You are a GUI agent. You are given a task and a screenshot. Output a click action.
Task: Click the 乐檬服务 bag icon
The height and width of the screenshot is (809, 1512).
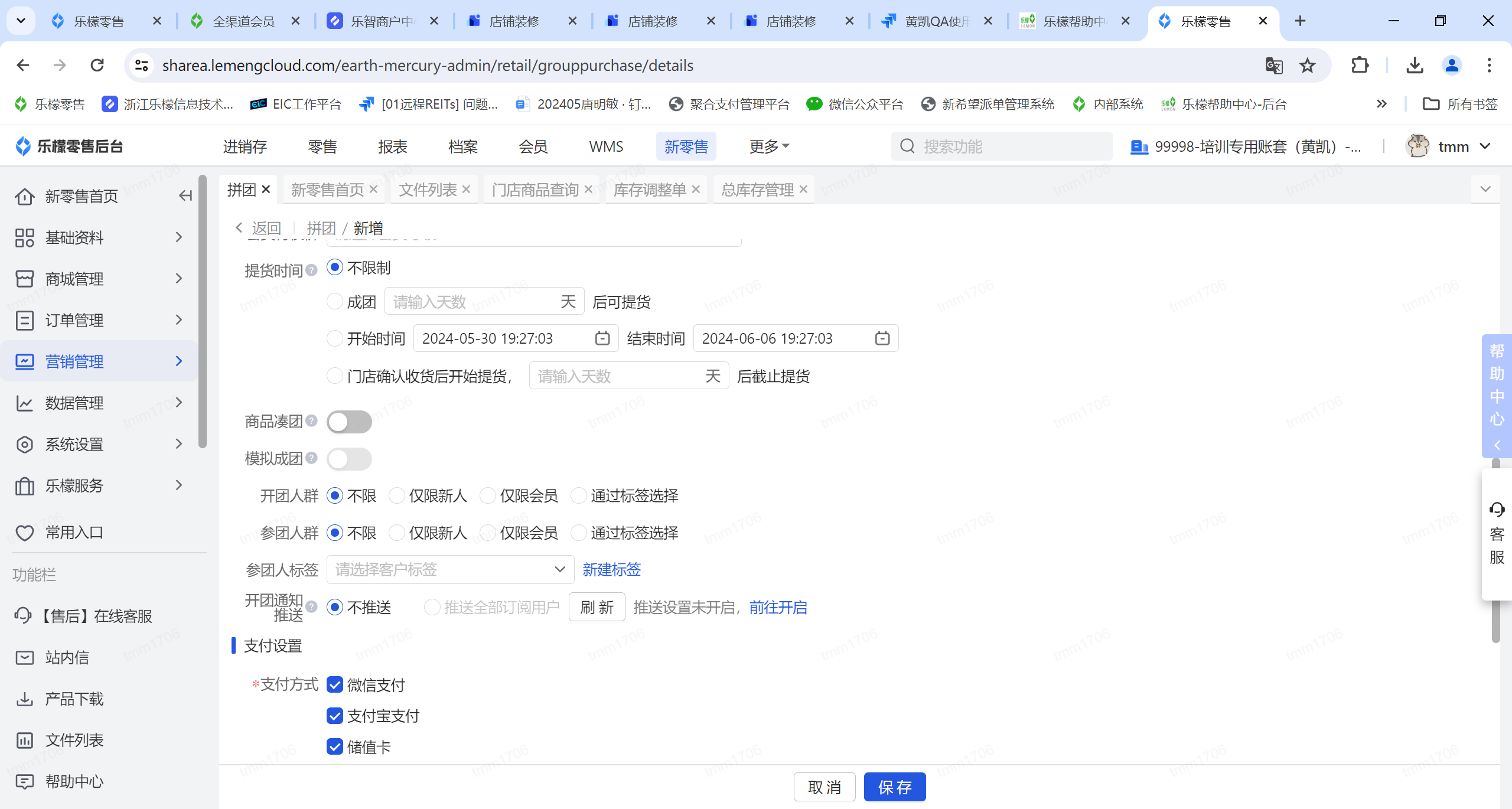click(24, 485)
